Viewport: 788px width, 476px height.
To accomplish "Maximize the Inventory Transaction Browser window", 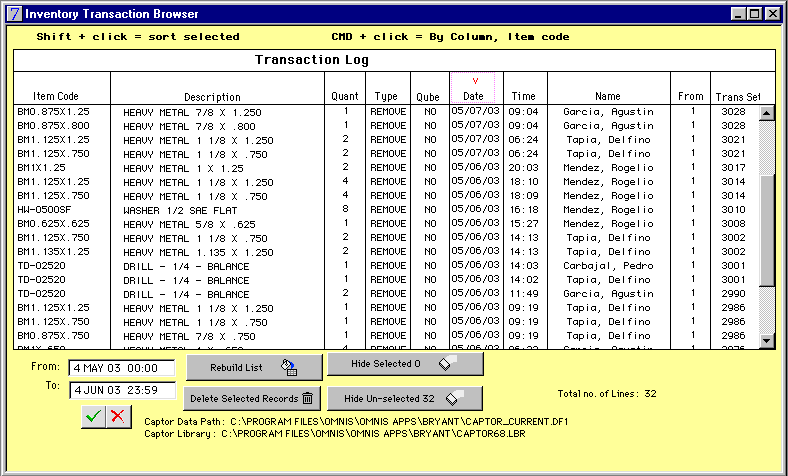I will coord(755,14).
